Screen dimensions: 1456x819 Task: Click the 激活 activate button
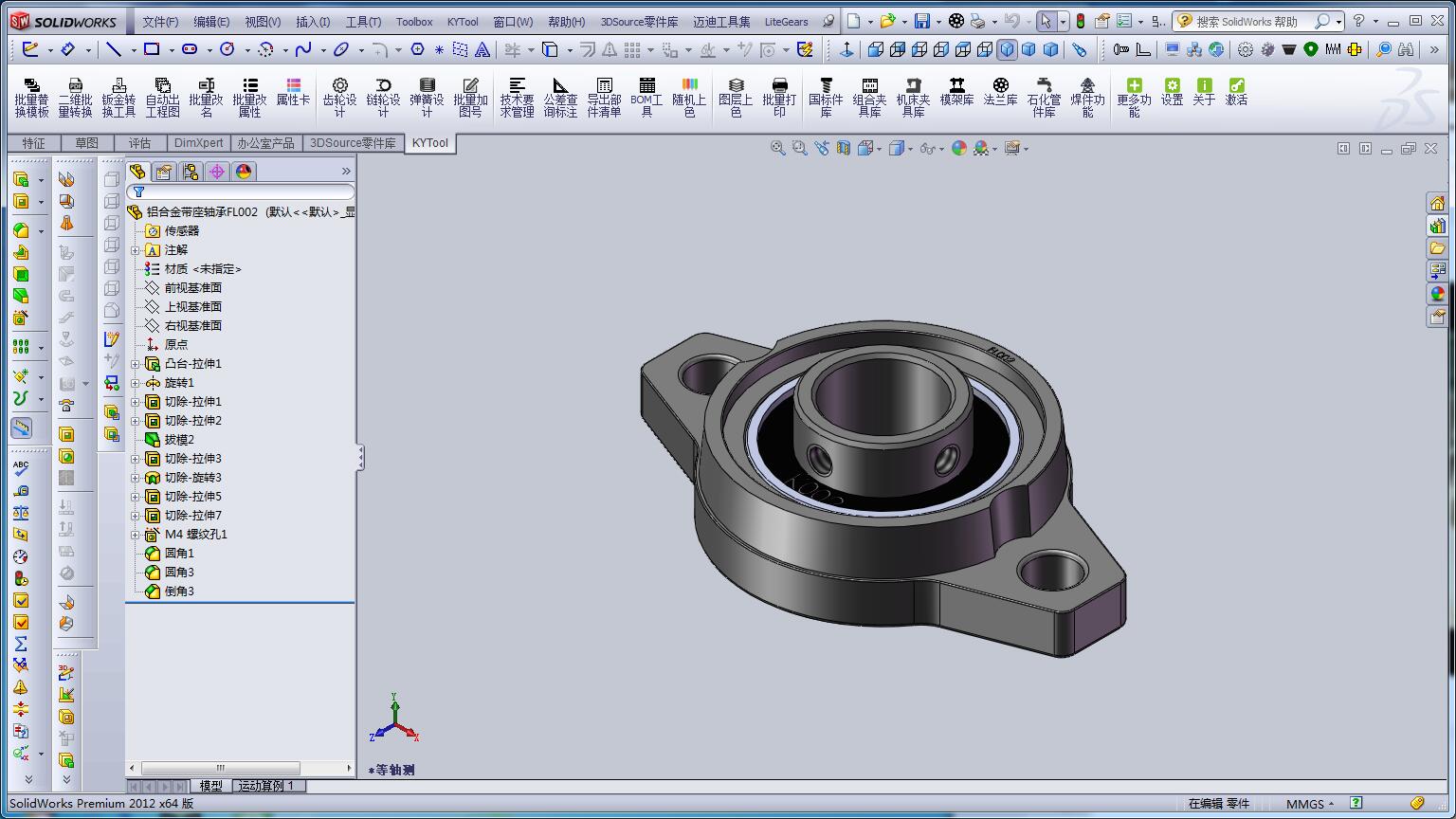coord(1236,92)
